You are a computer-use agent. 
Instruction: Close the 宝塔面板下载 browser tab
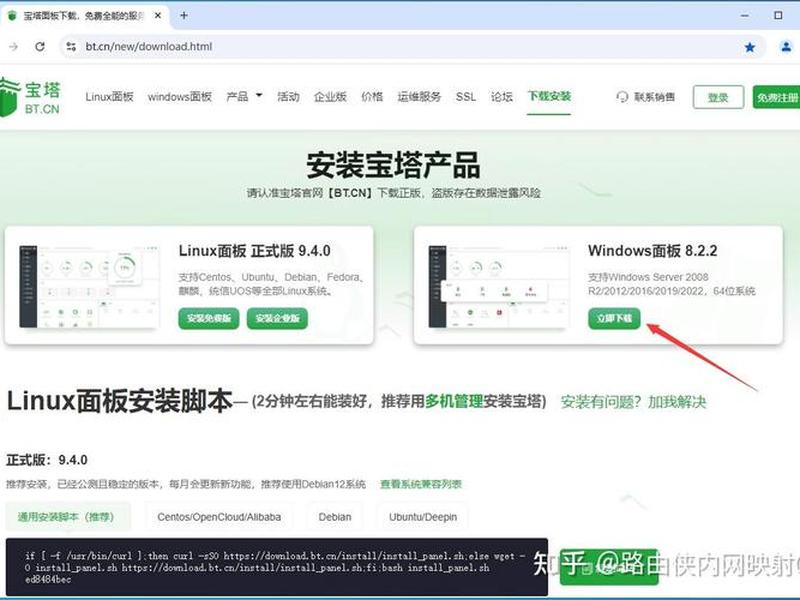[x=158, y=15]
